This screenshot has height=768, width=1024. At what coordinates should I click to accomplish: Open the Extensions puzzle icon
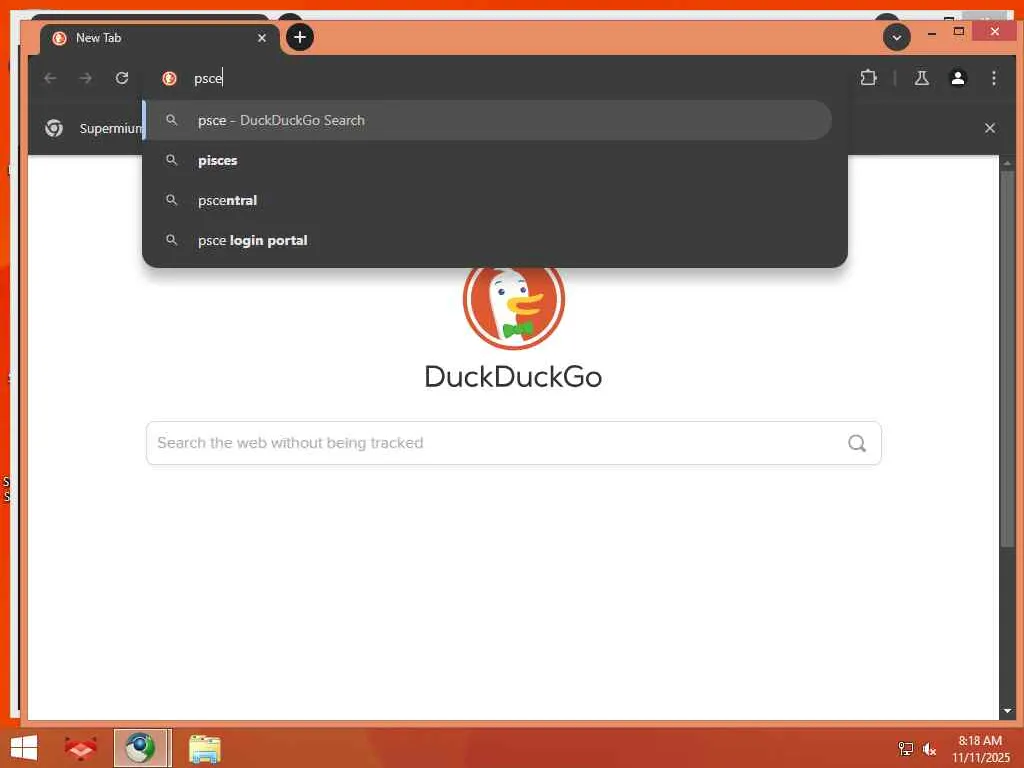[x=868, y=78]
